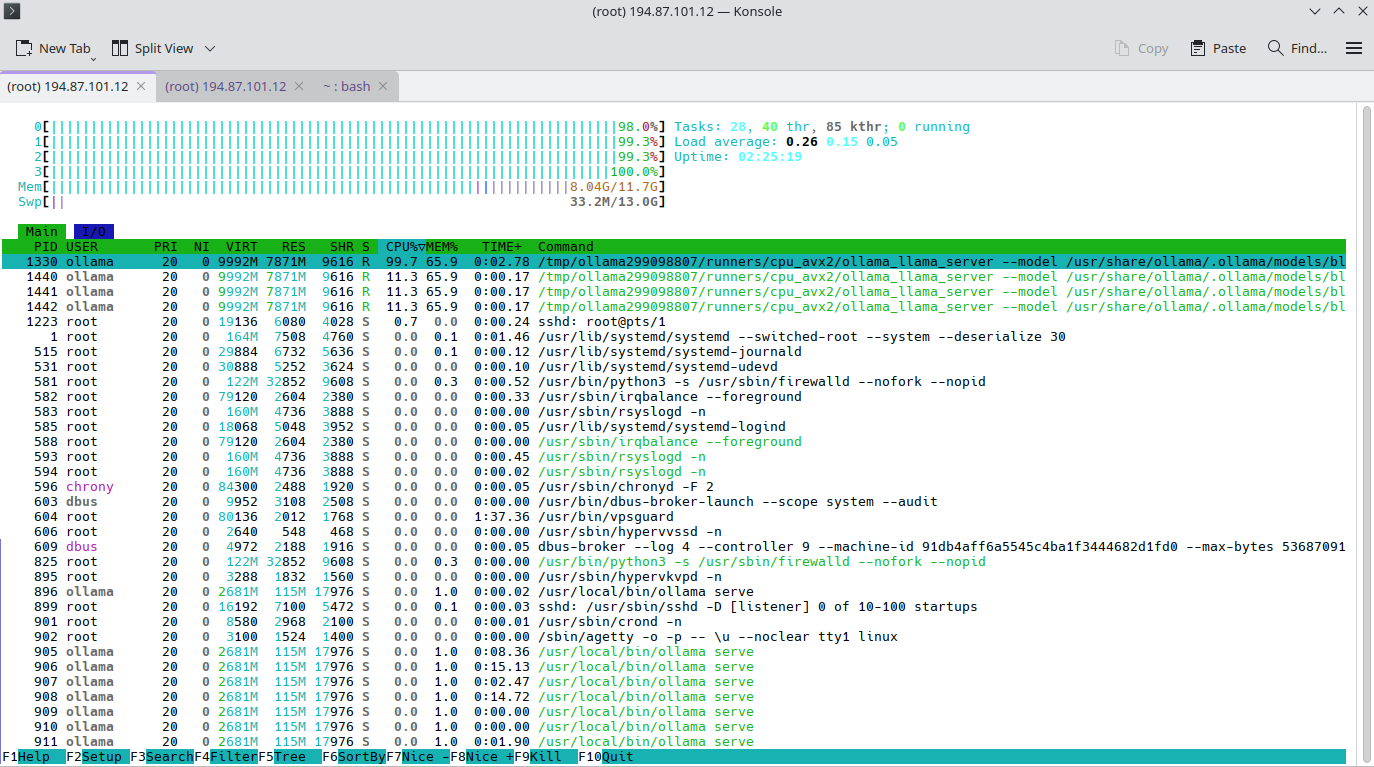Close the bash tab
This screenshot has width=1374, height=767.
pyautogui.click(x=383, y=87)
